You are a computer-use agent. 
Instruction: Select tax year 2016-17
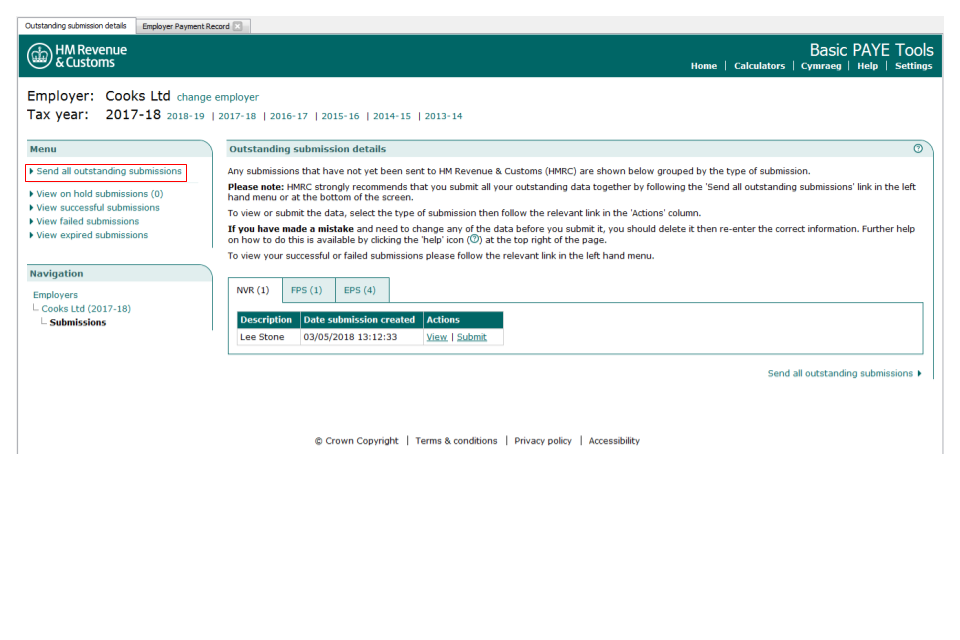tap(288, 116)
